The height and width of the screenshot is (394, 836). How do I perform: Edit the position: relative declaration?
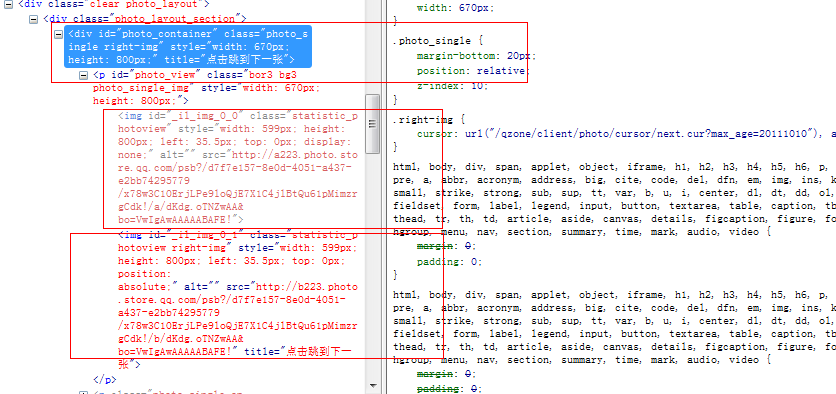[472, 71]
